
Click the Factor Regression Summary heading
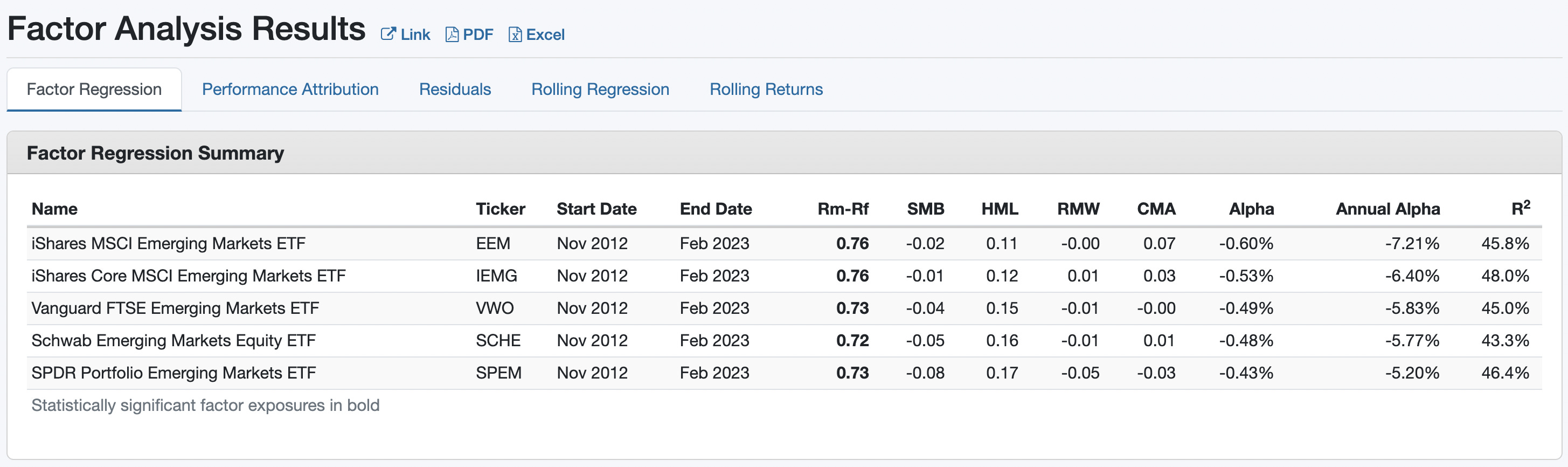pos(155,153)
